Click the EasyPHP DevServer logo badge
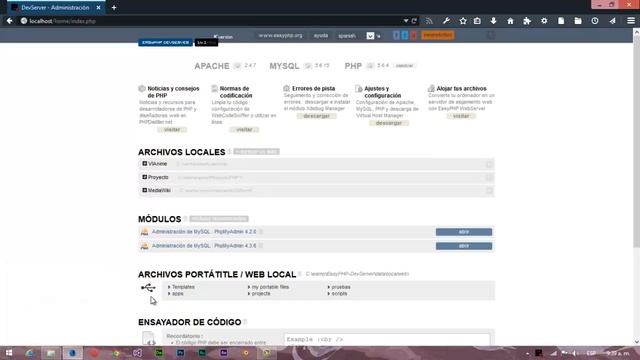The height and width of the screenshot is (360, 640). click(x=165, y=42)
